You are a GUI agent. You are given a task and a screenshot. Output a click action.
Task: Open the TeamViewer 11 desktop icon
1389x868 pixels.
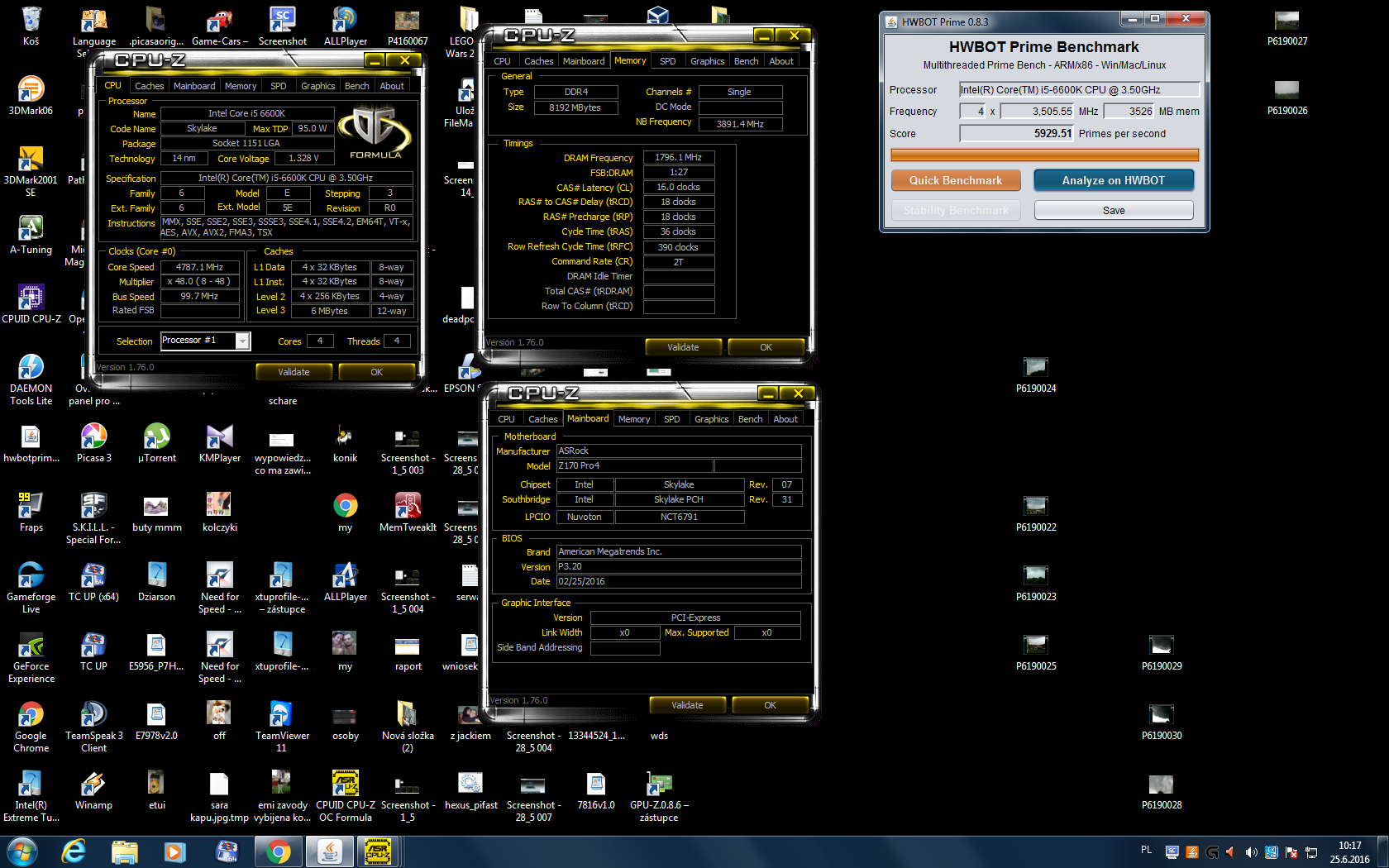(282, 727)
